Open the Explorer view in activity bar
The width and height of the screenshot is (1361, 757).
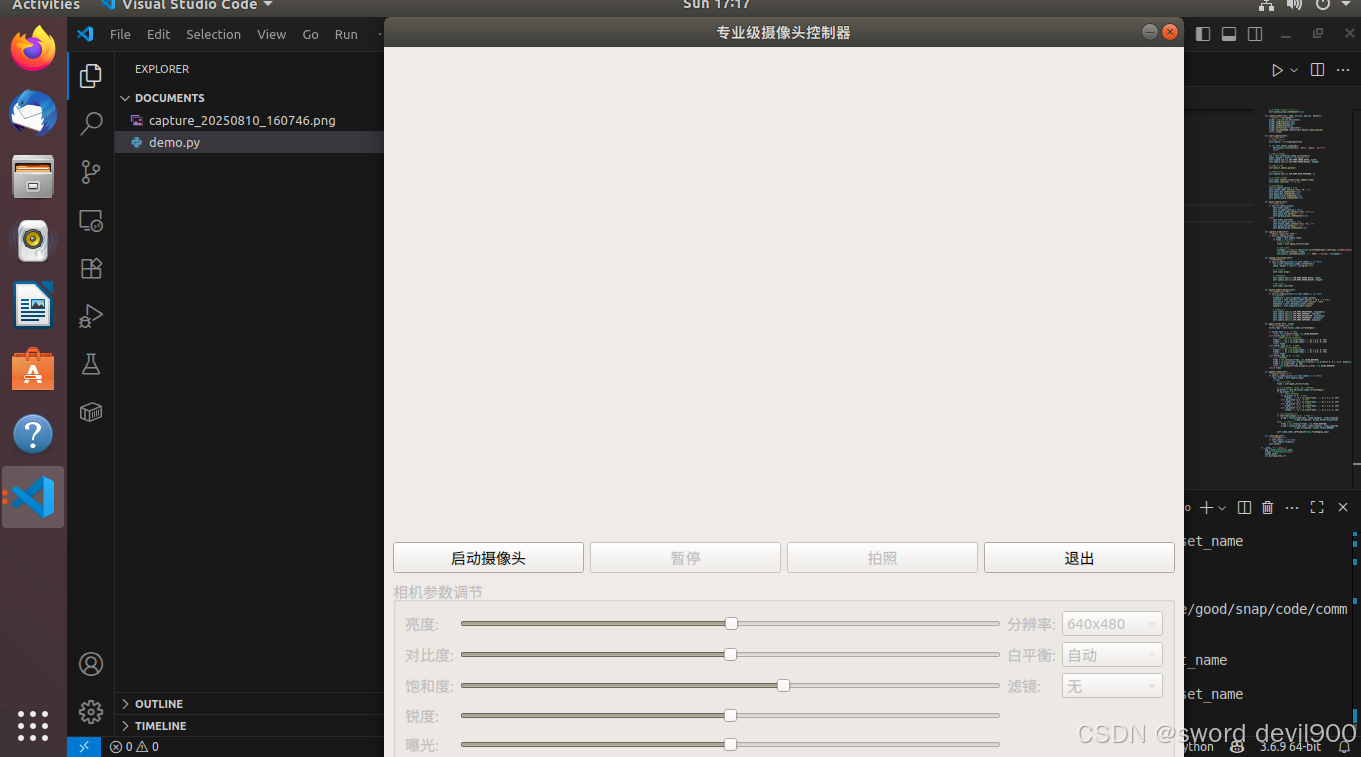[91, 75]
